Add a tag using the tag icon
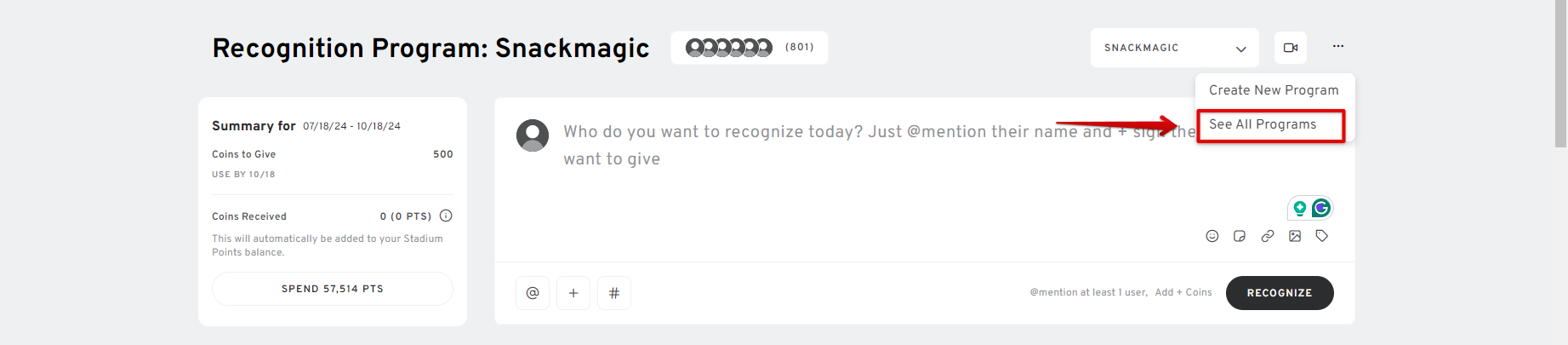This screenshot has width=1568, height=345. (x=1322, y=236)
